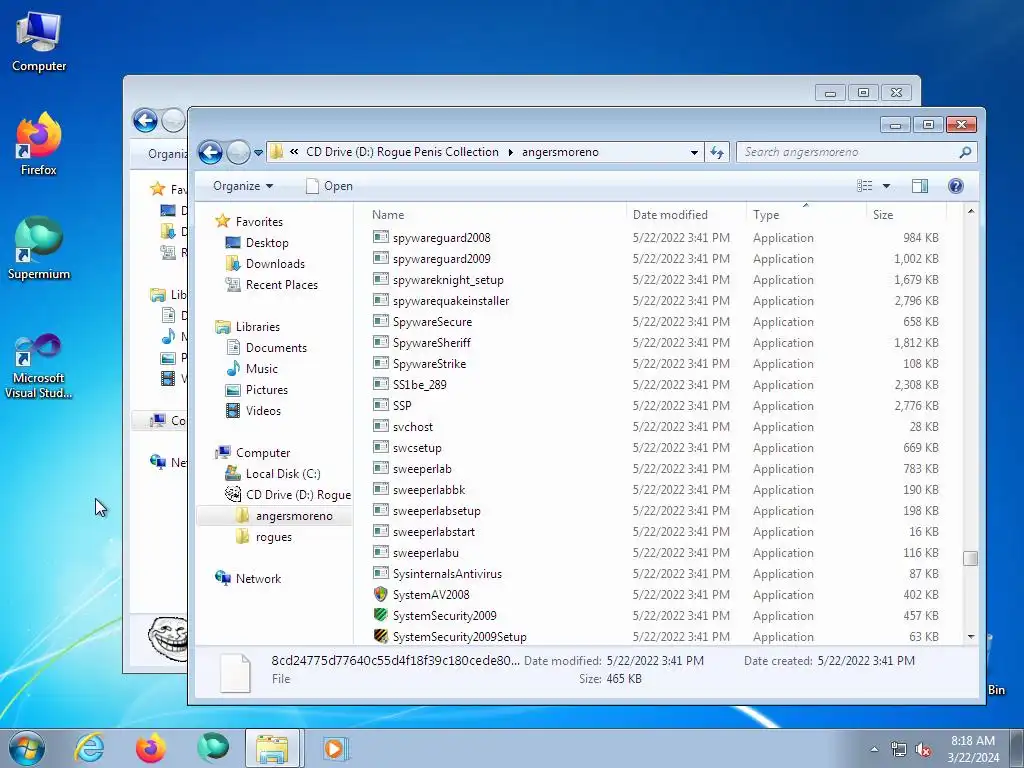Open the recent pages dropdown arrow
The width and height of the screenshot is (1024, 768).
[259, 153]
